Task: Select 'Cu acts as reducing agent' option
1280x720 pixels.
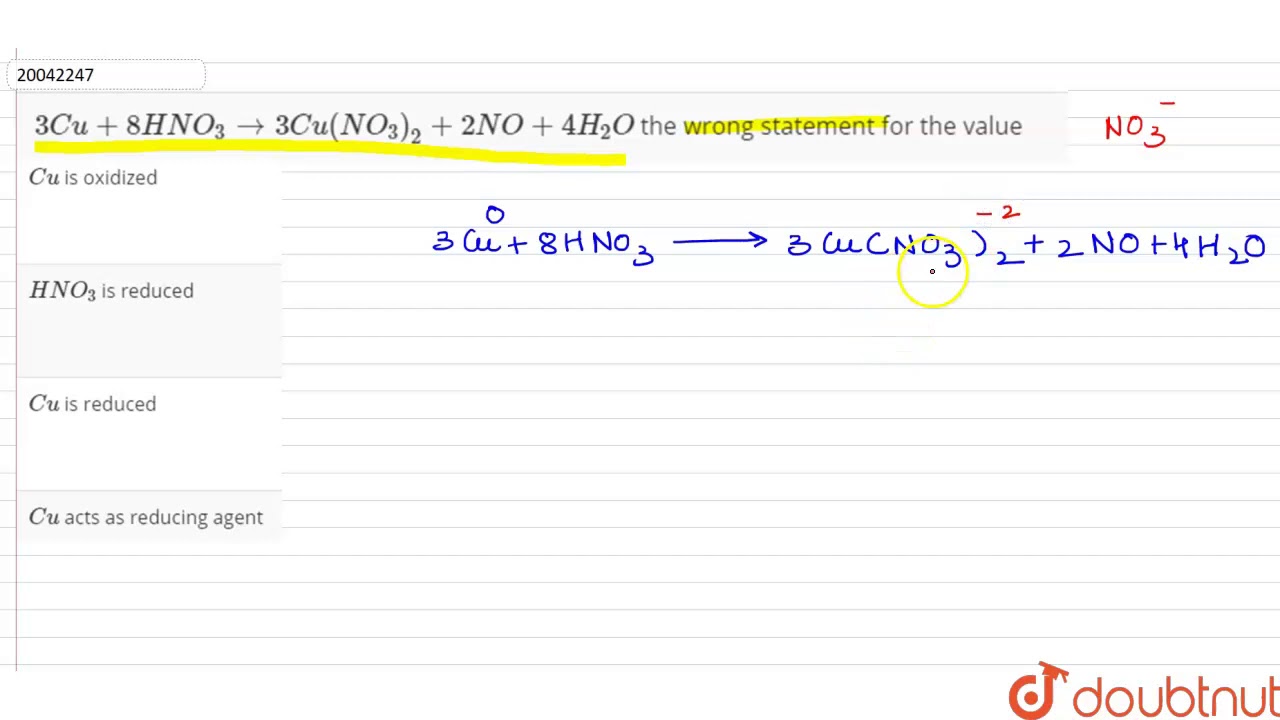Action: click(145, 517)
